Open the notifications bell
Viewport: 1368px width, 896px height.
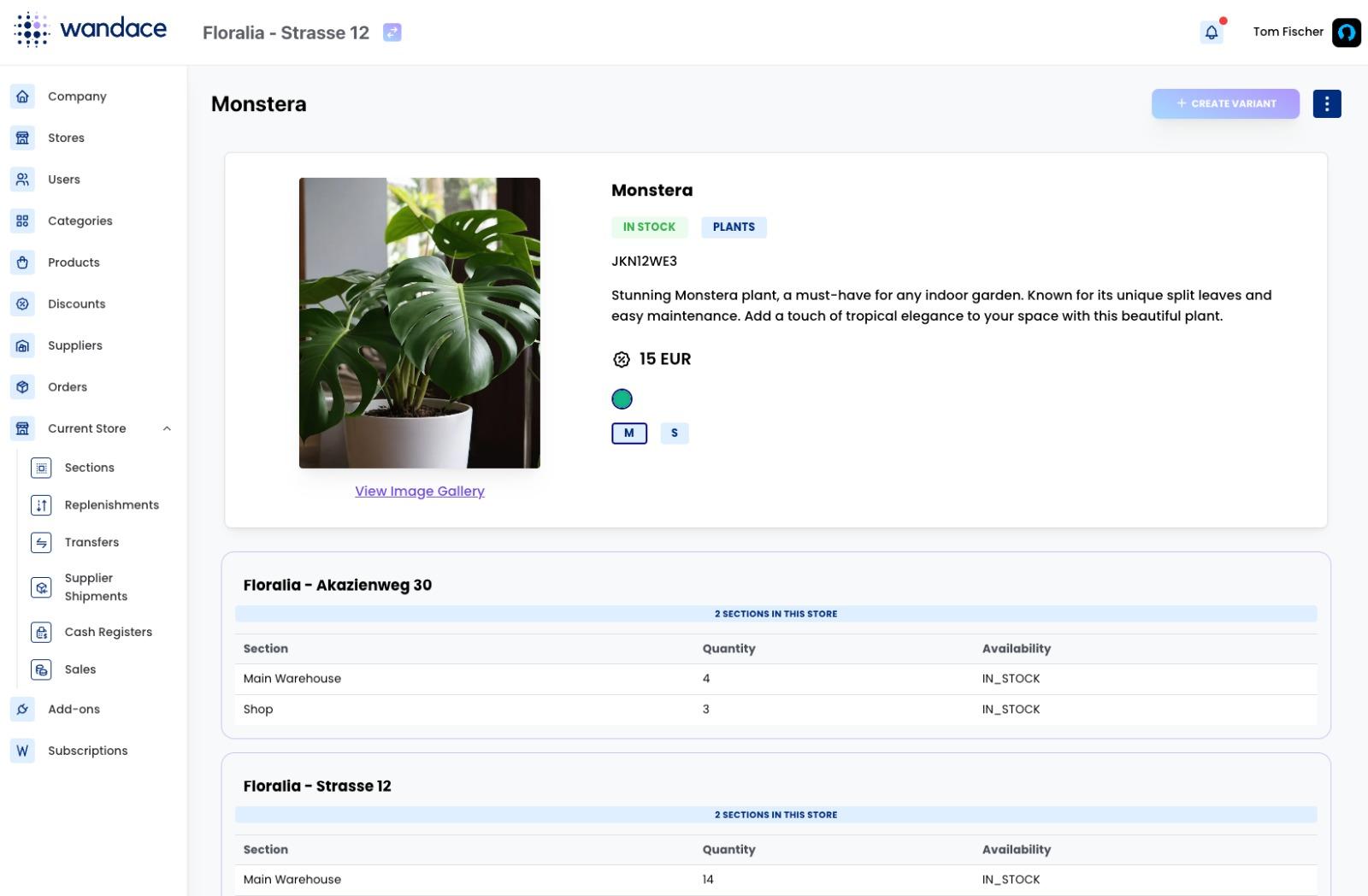pyautogui.click(x=1212, y=32)
